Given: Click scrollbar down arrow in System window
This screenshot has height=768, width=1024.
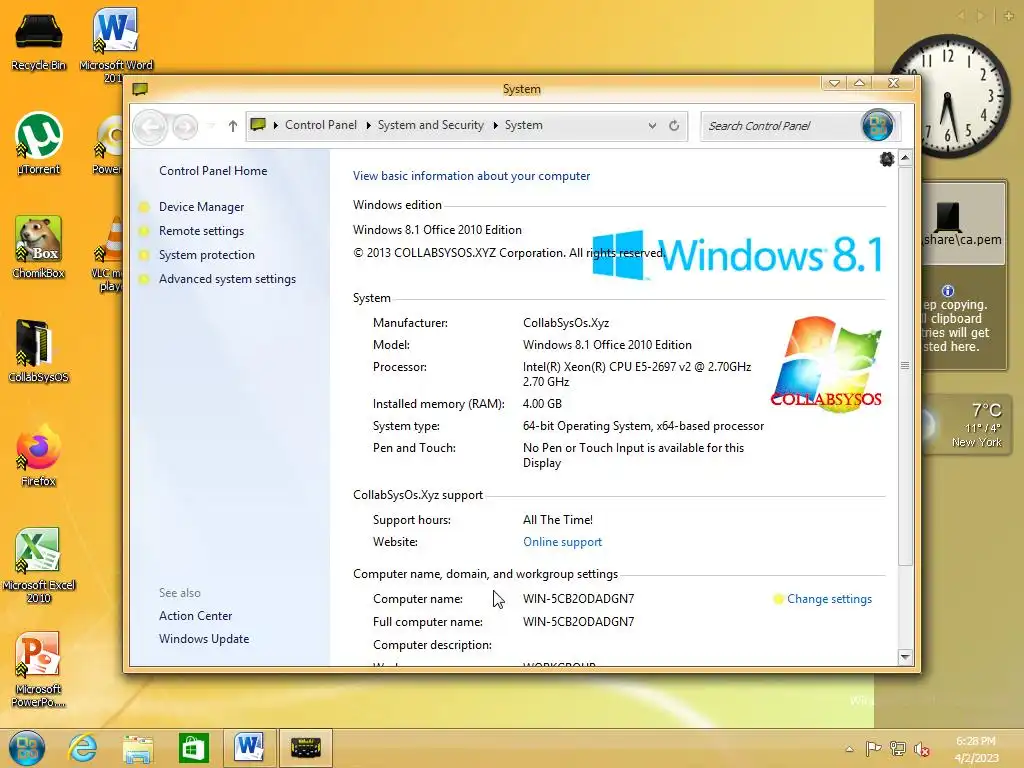Looking at the screenshot, I should click(905, 657).
